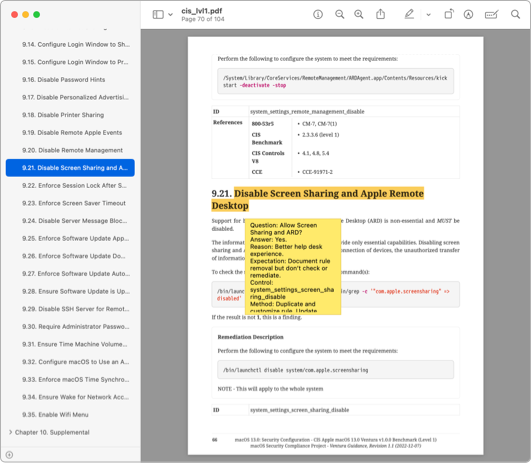Select 9.21 Disable Screen Sharing outline entry
The image size is (531, 464).
pyautogui.click(x=70, y=168)
